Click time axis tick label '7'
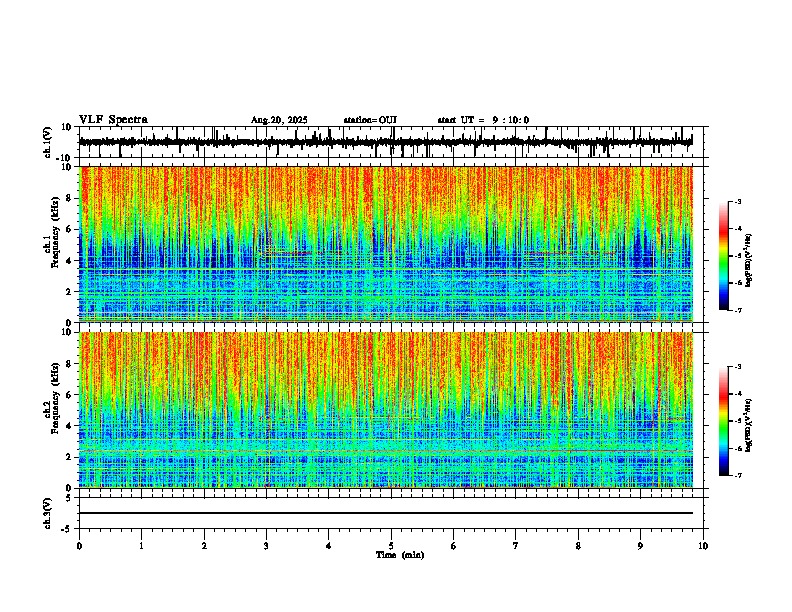Viewport: 792px width, 612px height. click(516, 546)
